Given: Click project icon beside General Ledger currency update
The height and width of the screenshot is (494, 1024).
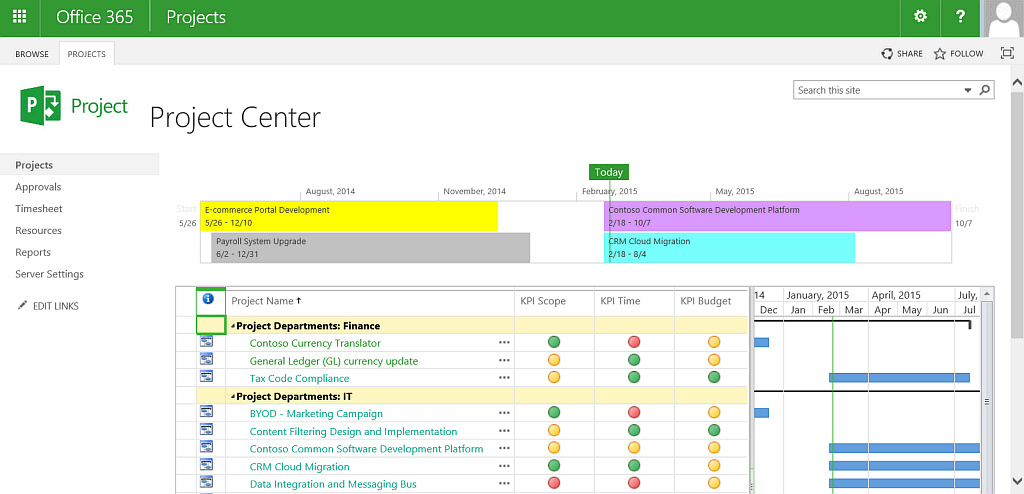Looking at the screenshot, I should click(207, 359).
